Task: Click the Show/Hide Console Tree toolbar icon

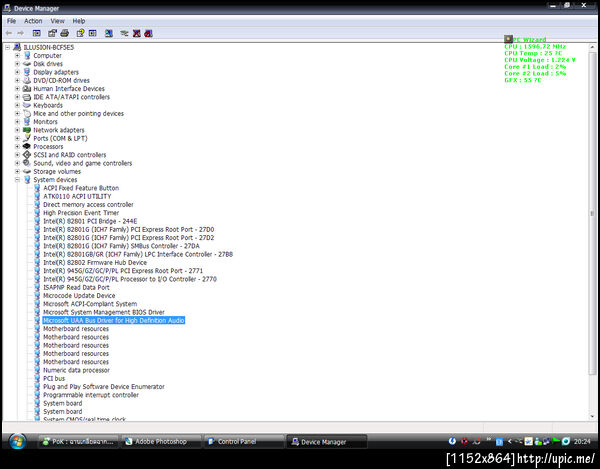Action: [x=36, y=33]
